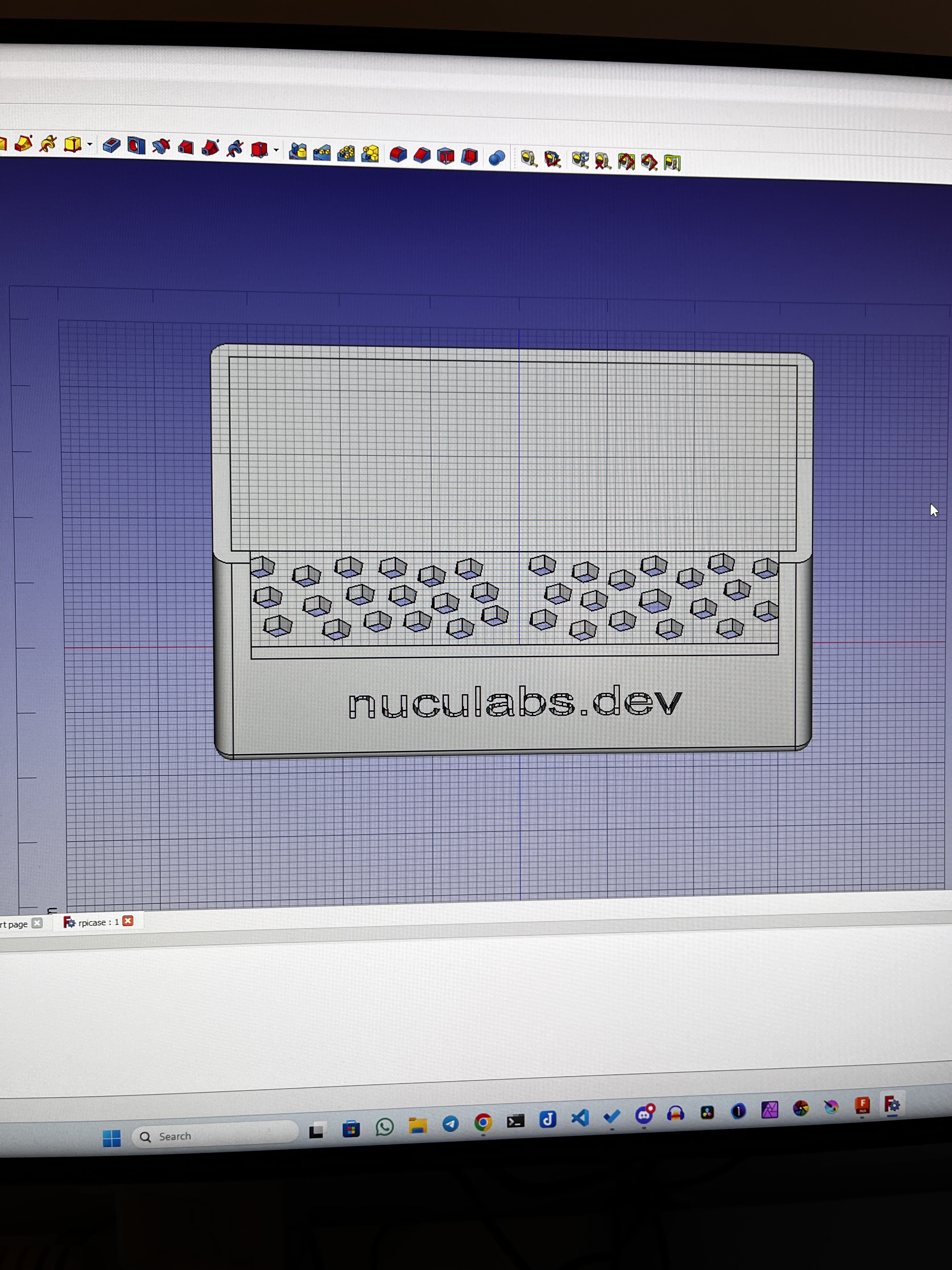
Task: Click the Boolean operation sphere icon
Action: (497, 157)
